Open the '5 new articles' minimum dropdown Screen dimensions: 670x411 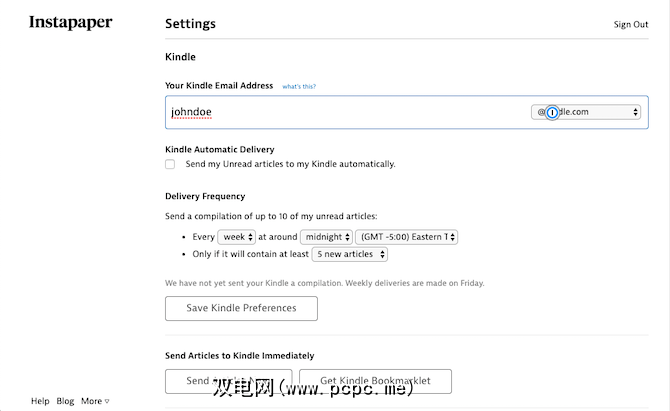pyautogui.click(x=349, y=255)
